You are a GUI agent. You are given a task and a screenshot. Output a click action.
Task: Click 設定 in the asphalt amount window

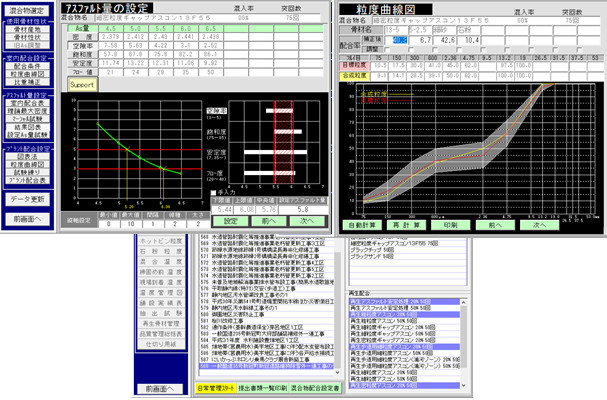pos(230,221)
